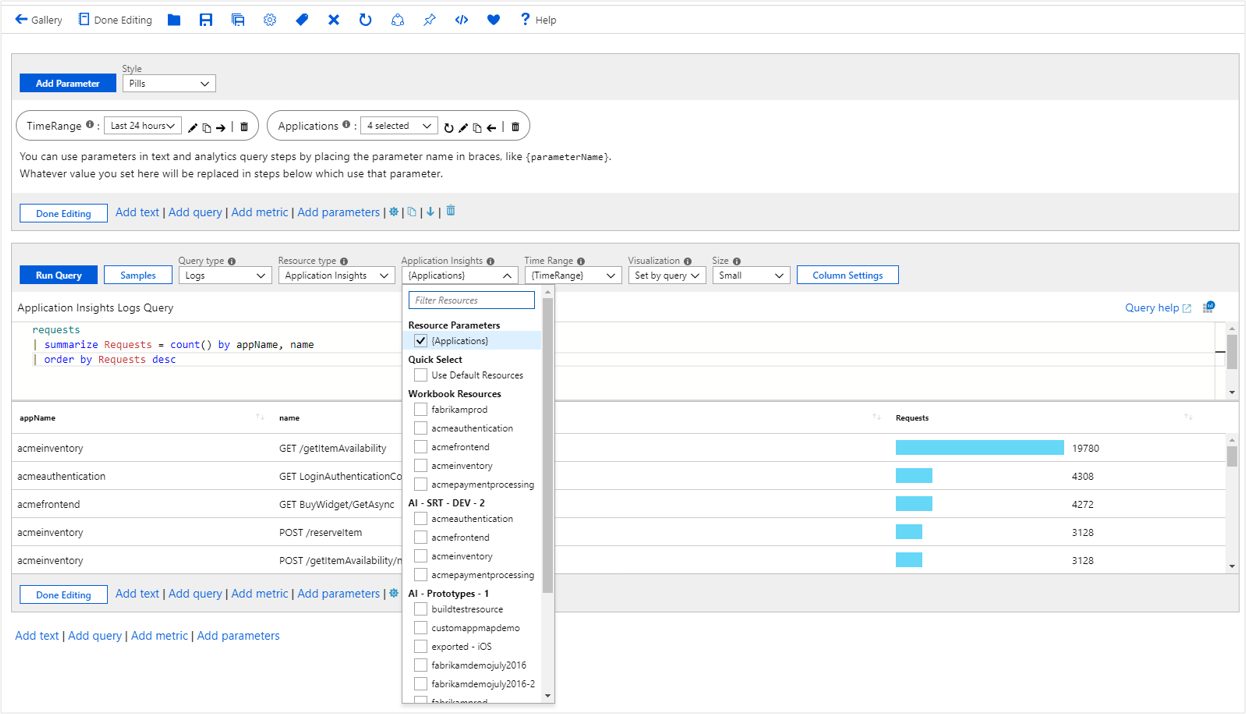Select the fabrikamprod workbook resource checkbox
1246x714 pixels.
(421, 410)
